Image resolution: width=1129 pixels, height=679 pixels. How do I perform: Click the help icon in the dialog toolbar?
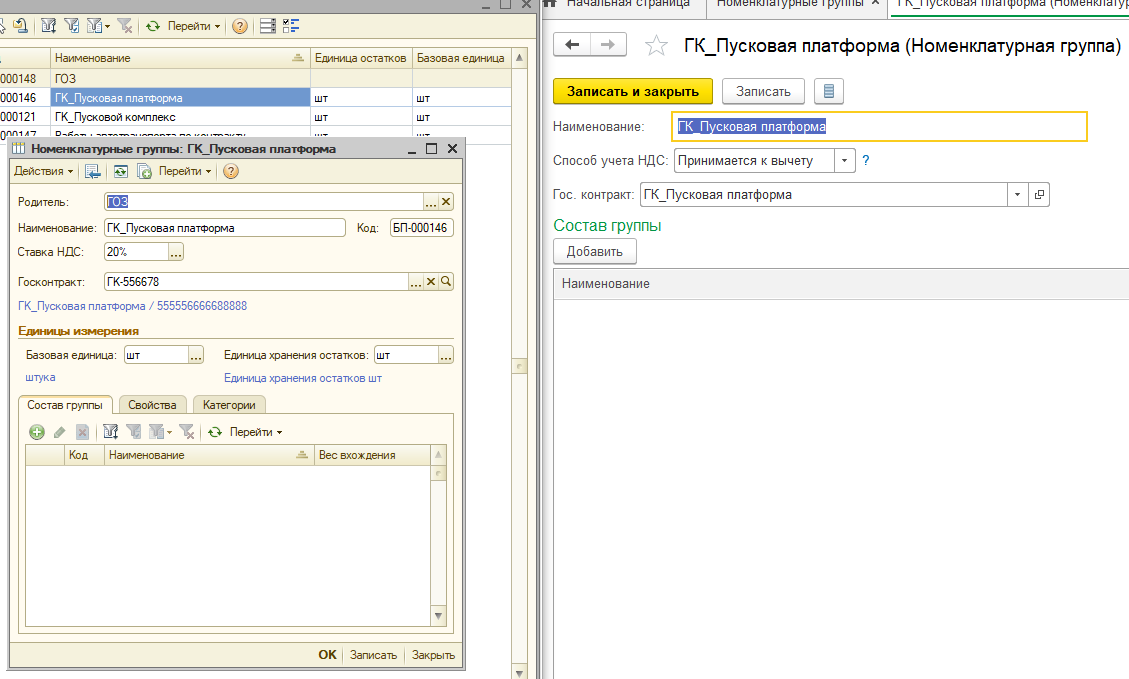230,171
